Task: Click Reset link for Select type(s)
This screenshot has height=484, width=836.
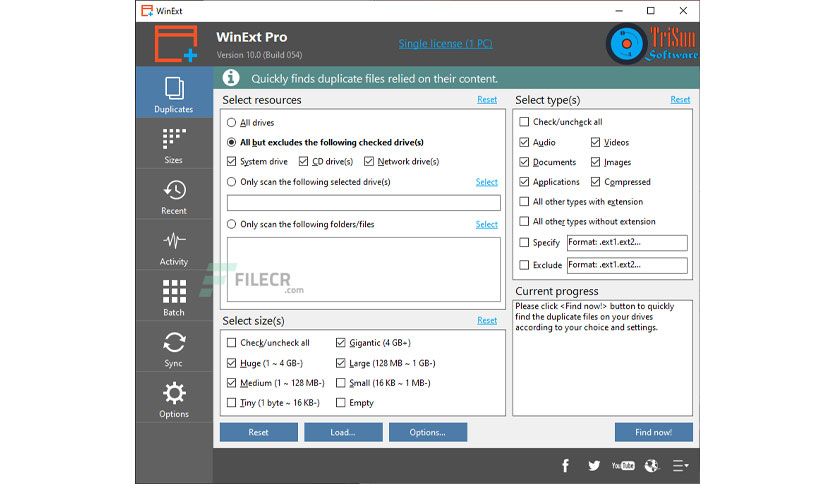Action: coord(680,100)
